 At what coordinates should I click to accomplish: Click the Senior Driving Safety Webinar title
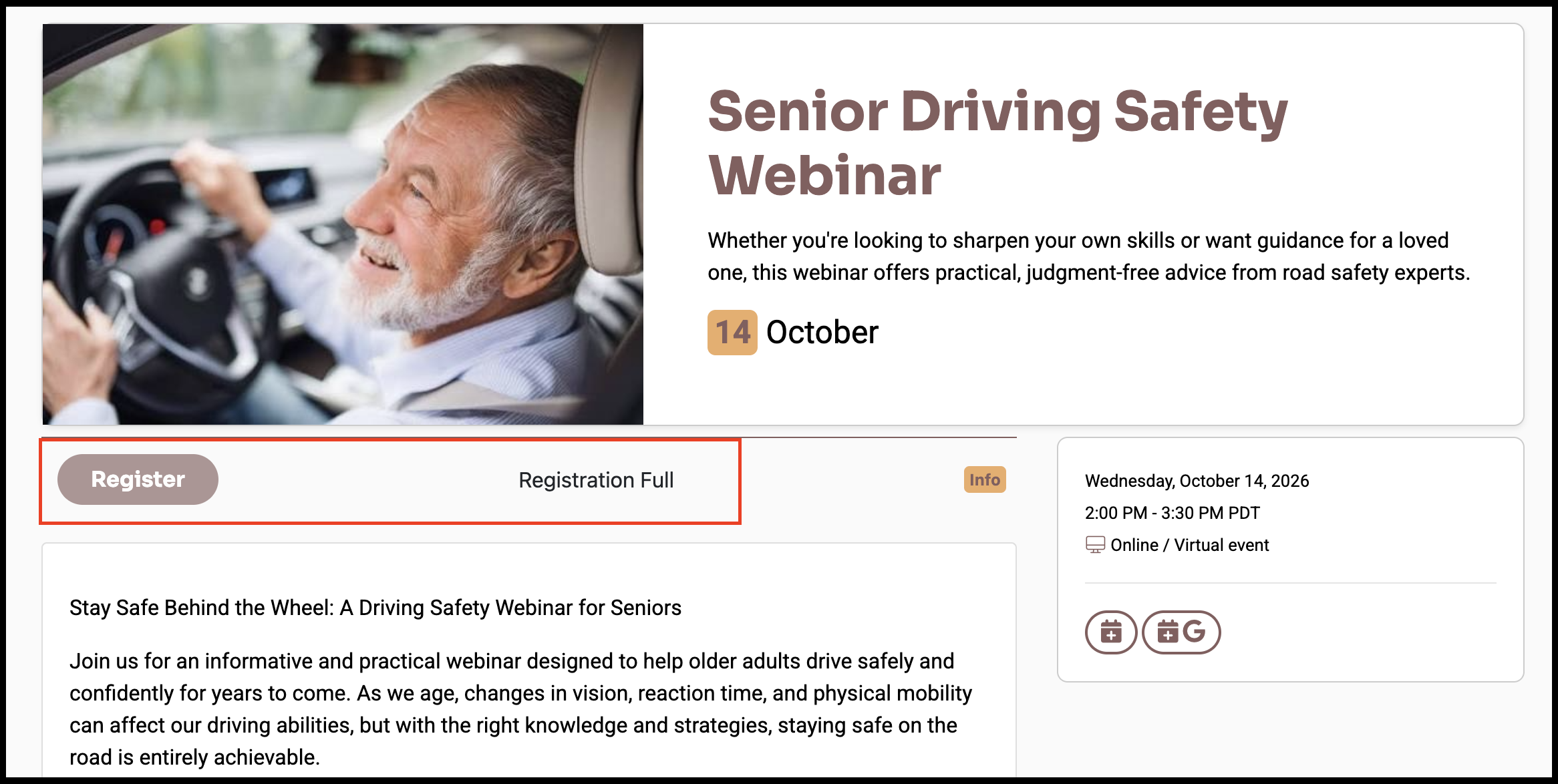click(x=997, y=143)
